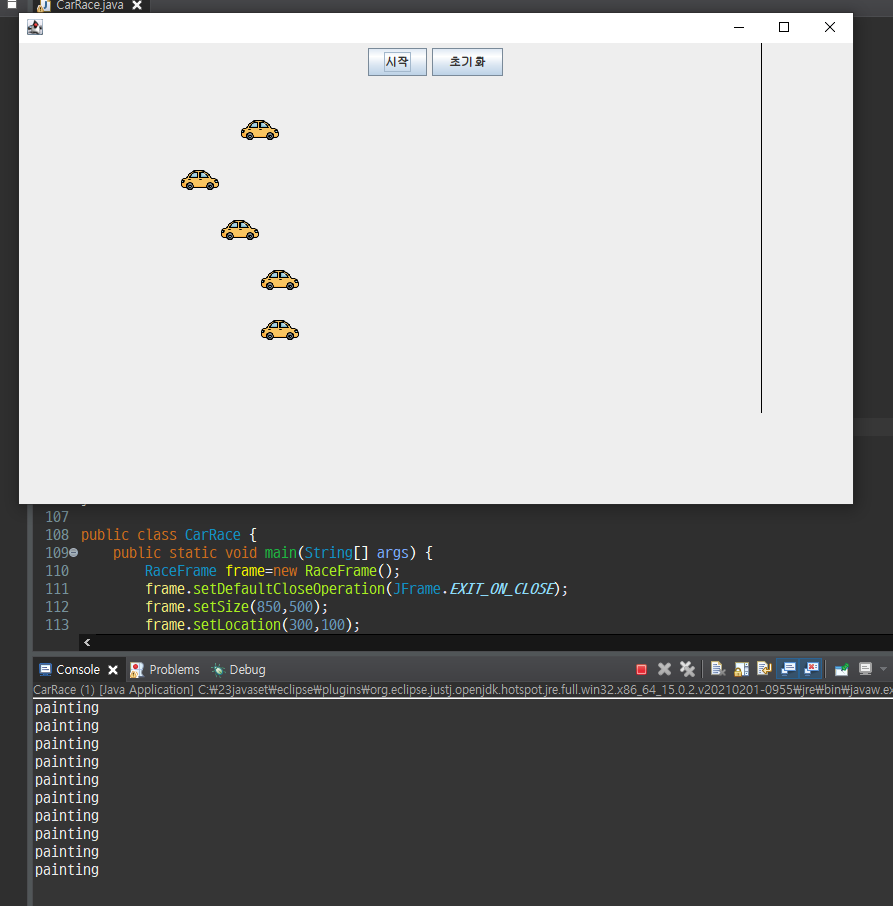
Task: Click the bottom yellow car
Action: coord(280,330)
